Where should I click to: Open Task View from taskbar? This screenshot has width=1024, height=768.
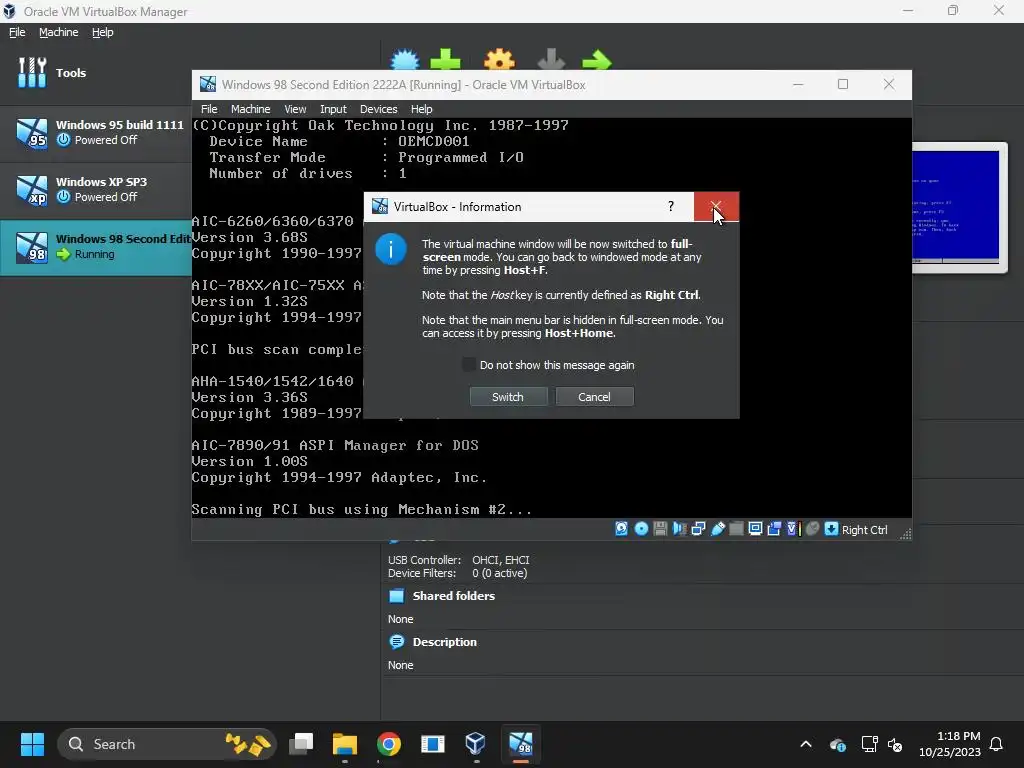point(301,744)
